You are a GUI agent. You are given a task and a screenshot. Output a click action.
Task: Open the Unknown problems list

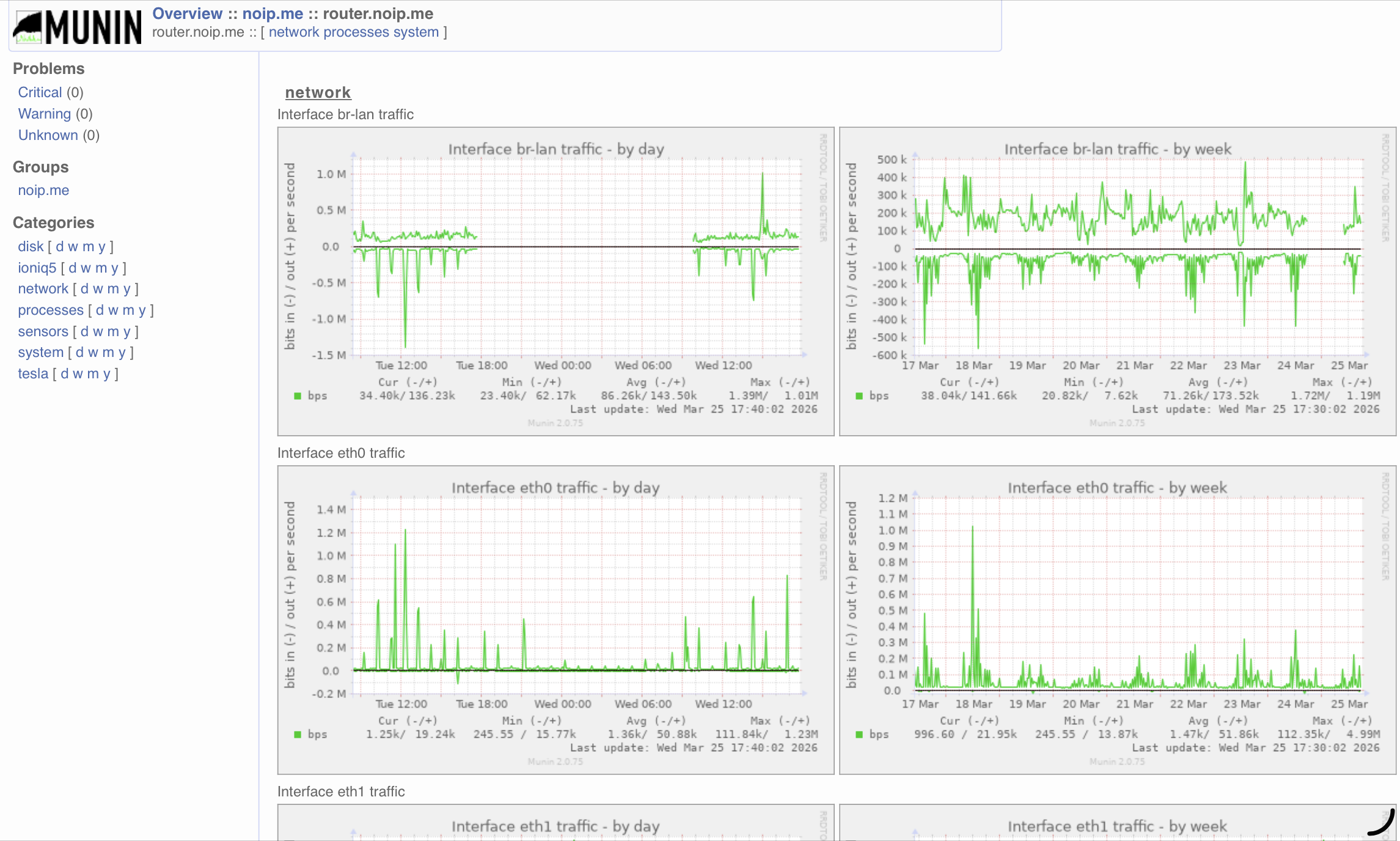tap(48, 135)
